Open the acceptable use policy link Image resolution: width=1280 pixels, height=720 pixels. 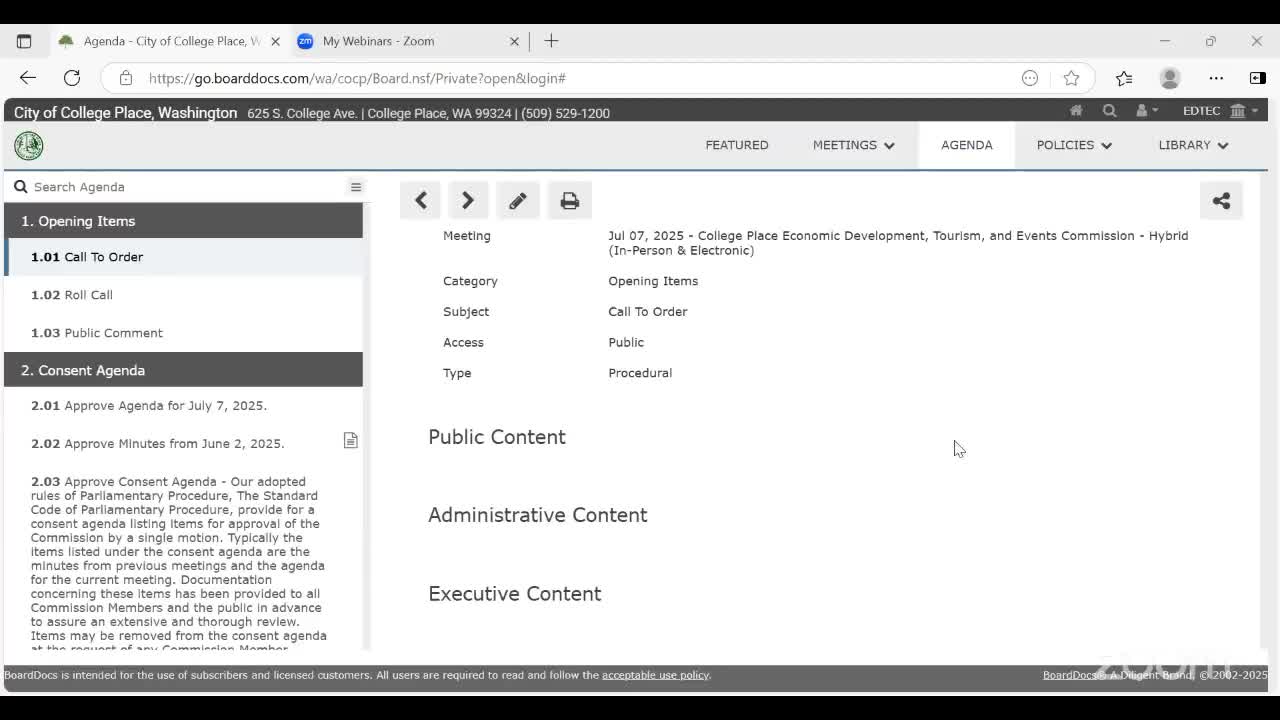click(x=655, y=675)
